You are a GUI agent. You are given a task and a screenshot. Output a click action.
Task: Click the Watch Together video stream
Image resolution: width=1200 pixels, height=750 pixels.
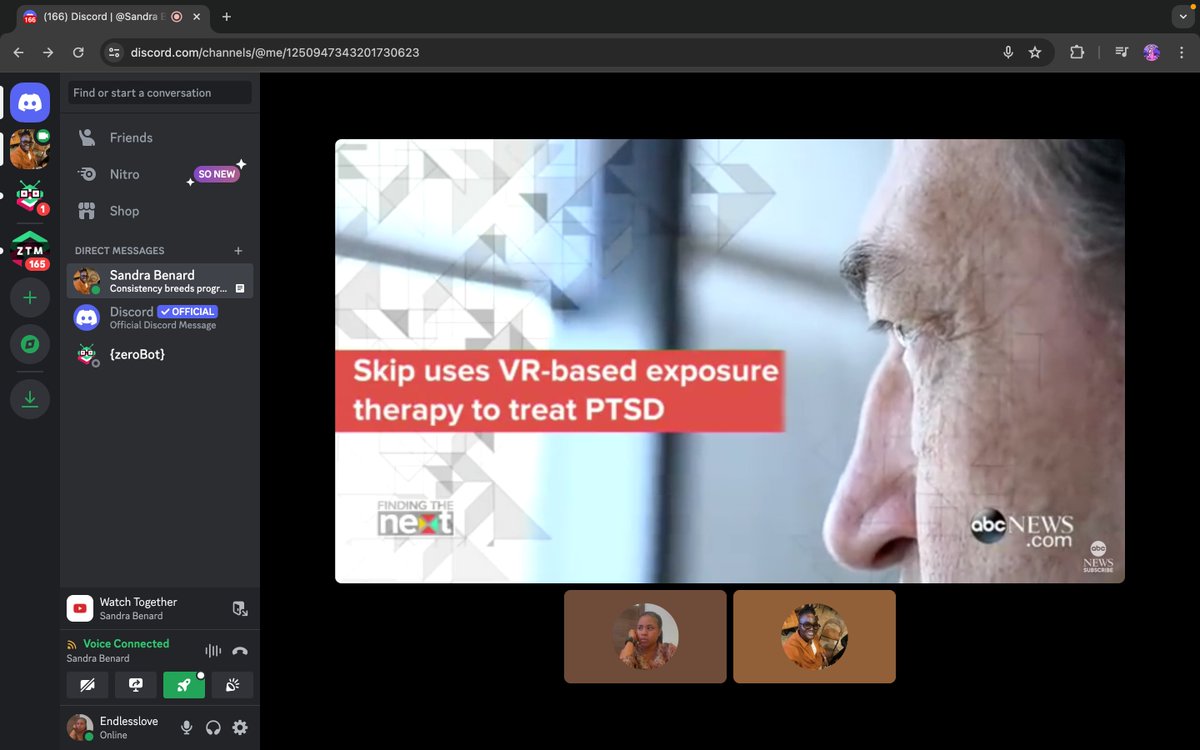coord(730,361)
